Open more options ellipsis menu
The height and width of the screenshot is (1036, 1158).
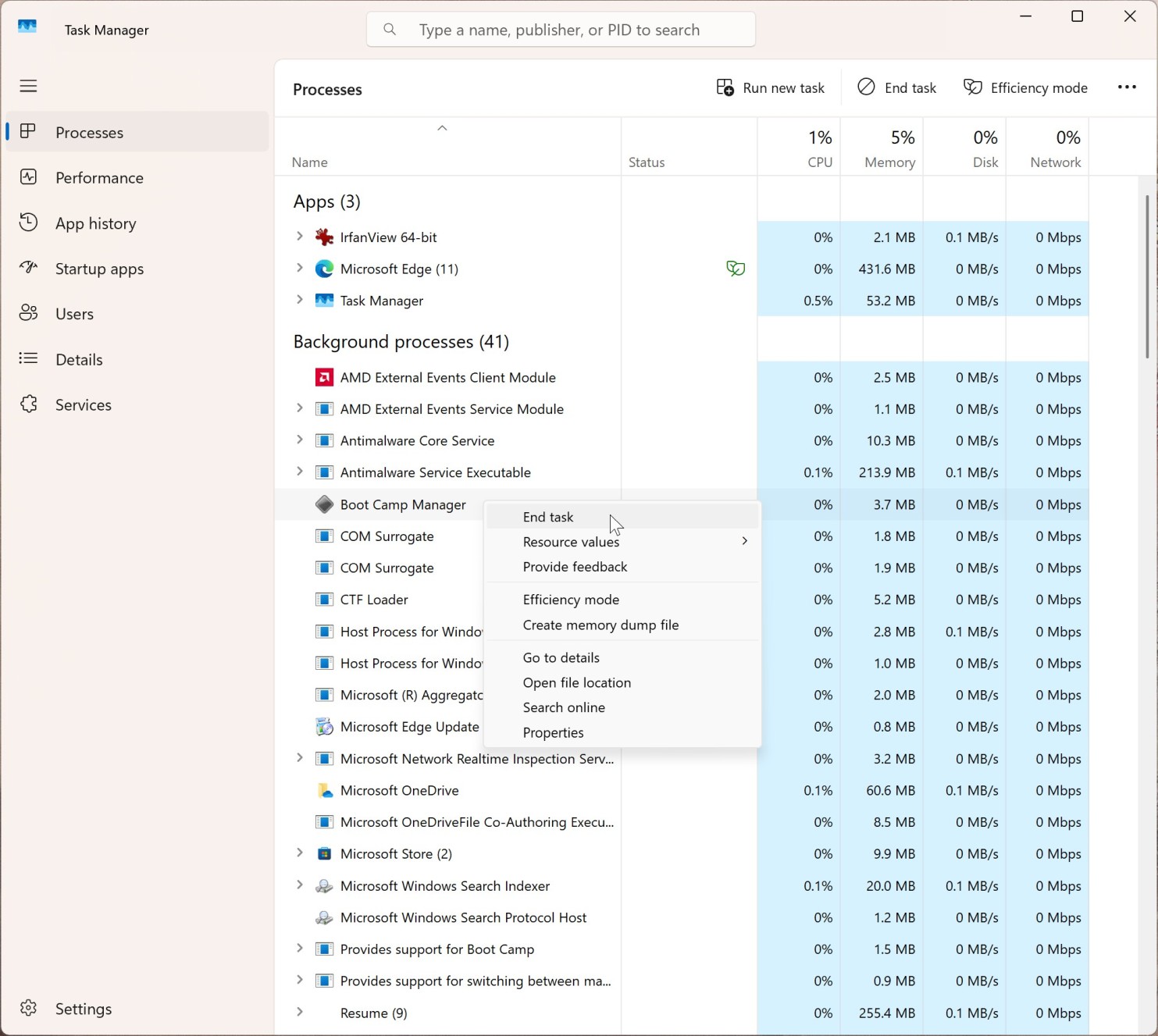point(1127,87)
